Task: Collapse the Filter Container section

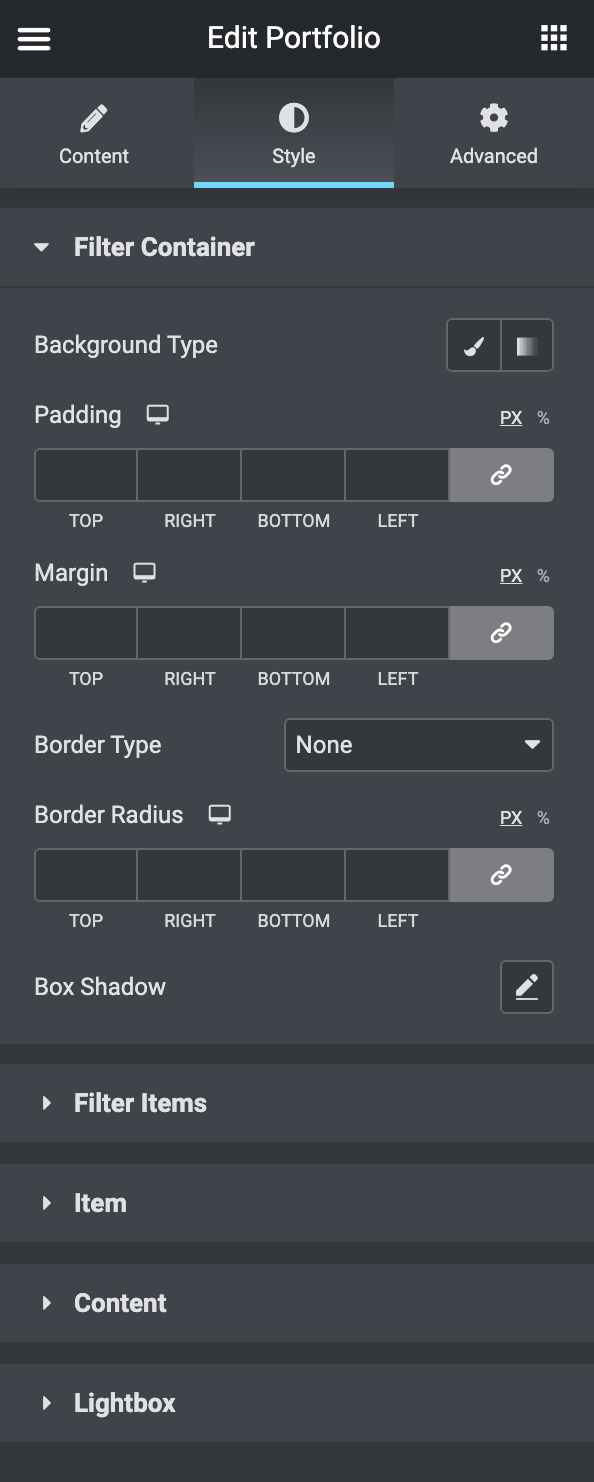Action: click(x=163, y=247)
